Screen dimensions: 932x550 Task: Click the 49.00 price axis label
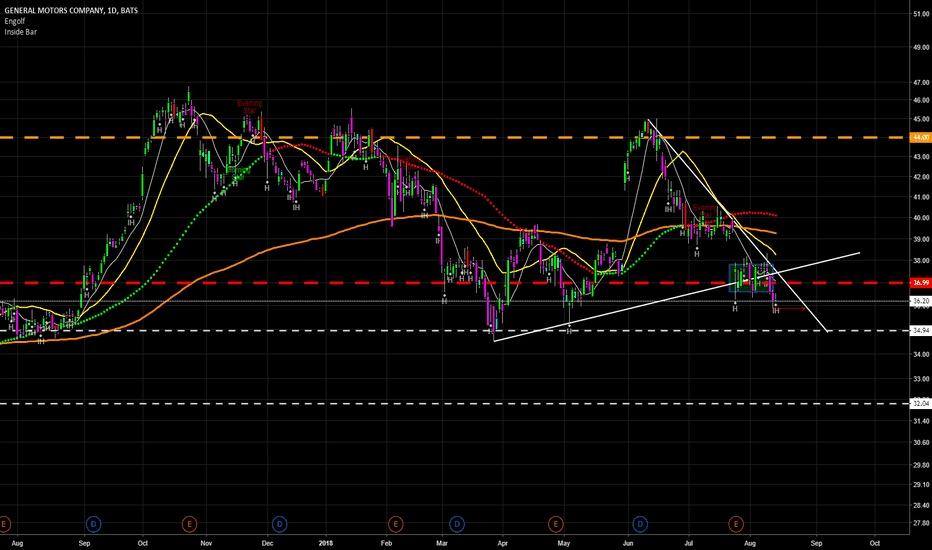[x=921, y=48]
